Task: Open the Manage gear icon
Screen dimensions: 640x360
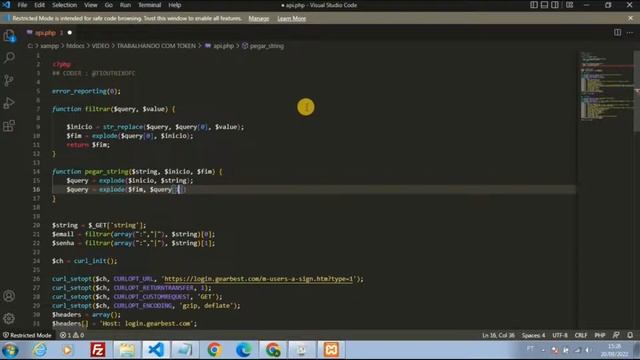Action: click(9, 318)
